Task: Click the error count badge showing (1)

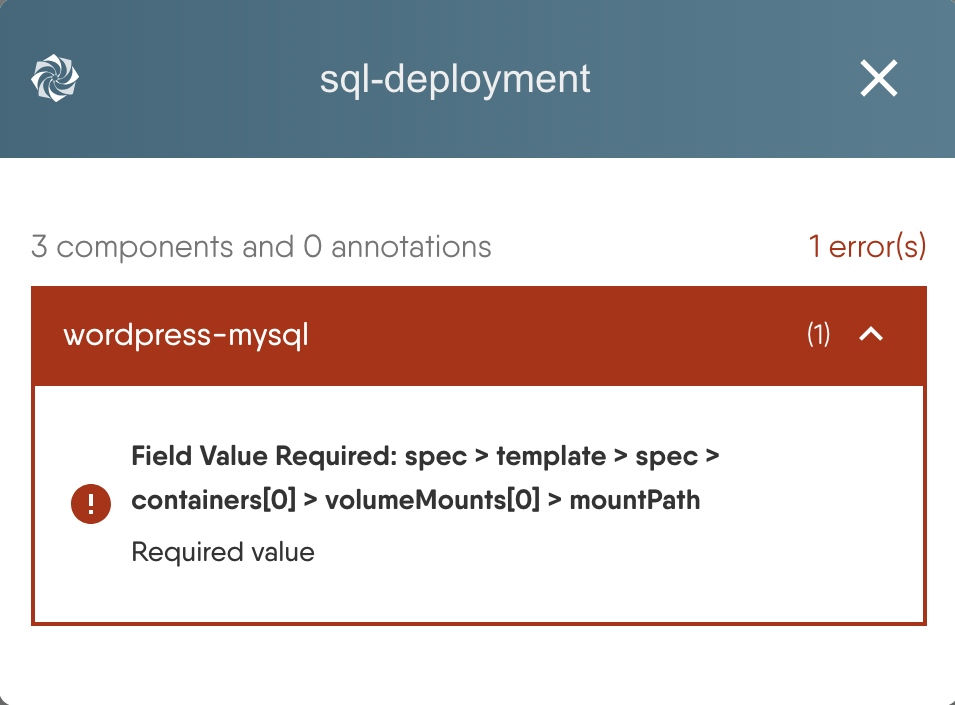Action: [818, 336]
